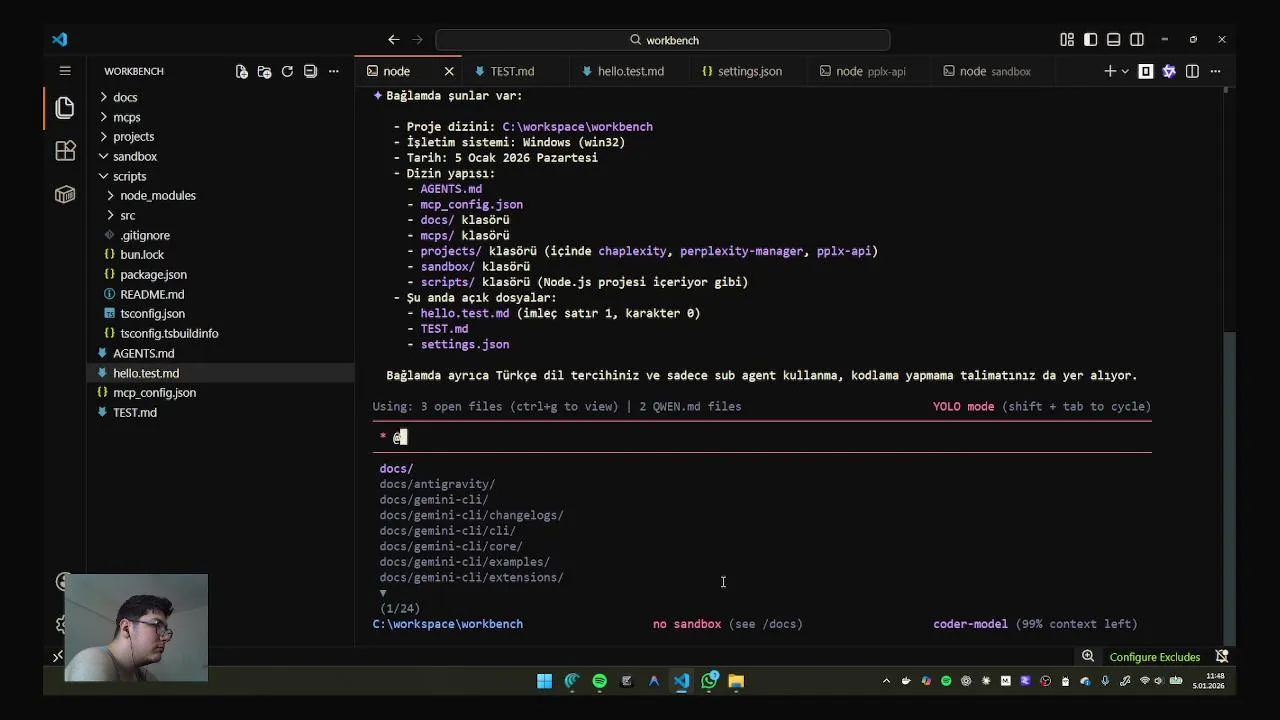Toggle primary side bar visibility

[x=1090, y=40]
